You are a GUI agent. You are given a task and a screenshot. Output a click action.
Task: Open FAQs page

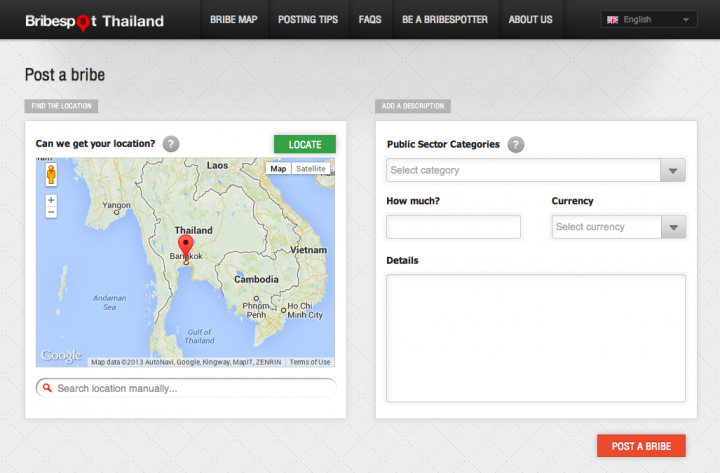tap(370, 20)
